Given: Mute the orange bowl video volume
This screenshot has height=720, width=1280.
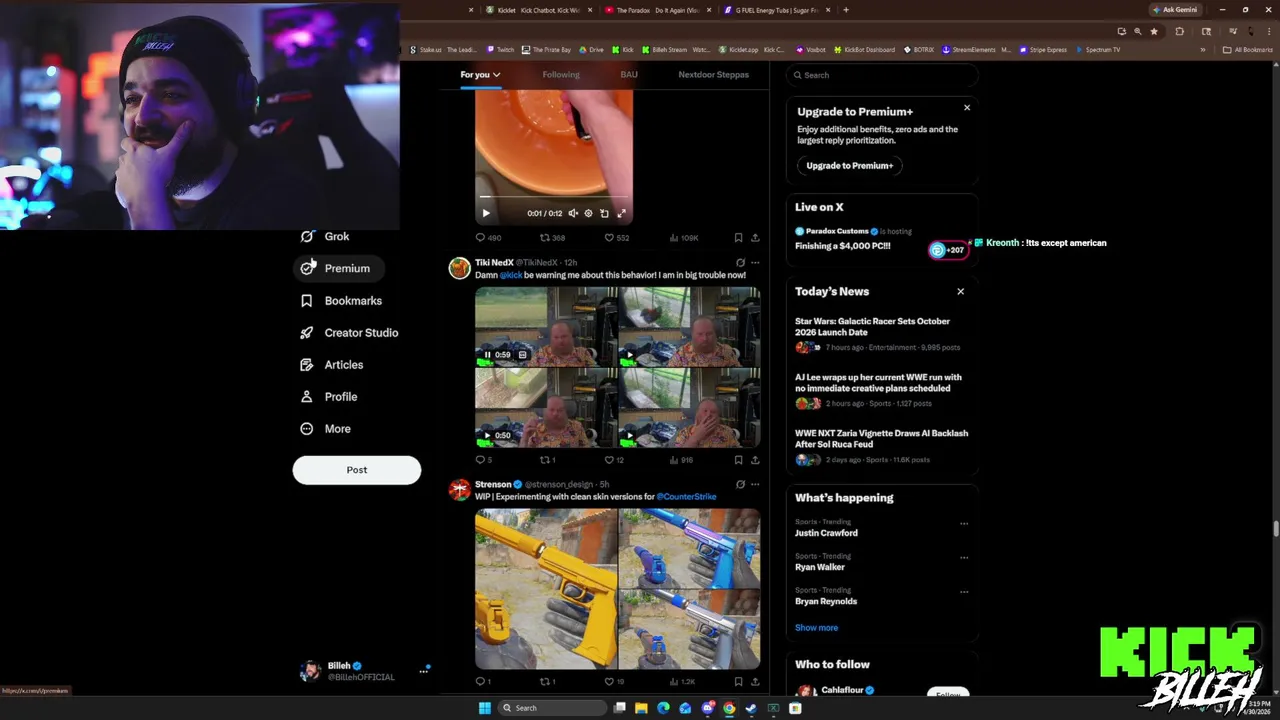Looking at the screenshot, I should (573, 213).
